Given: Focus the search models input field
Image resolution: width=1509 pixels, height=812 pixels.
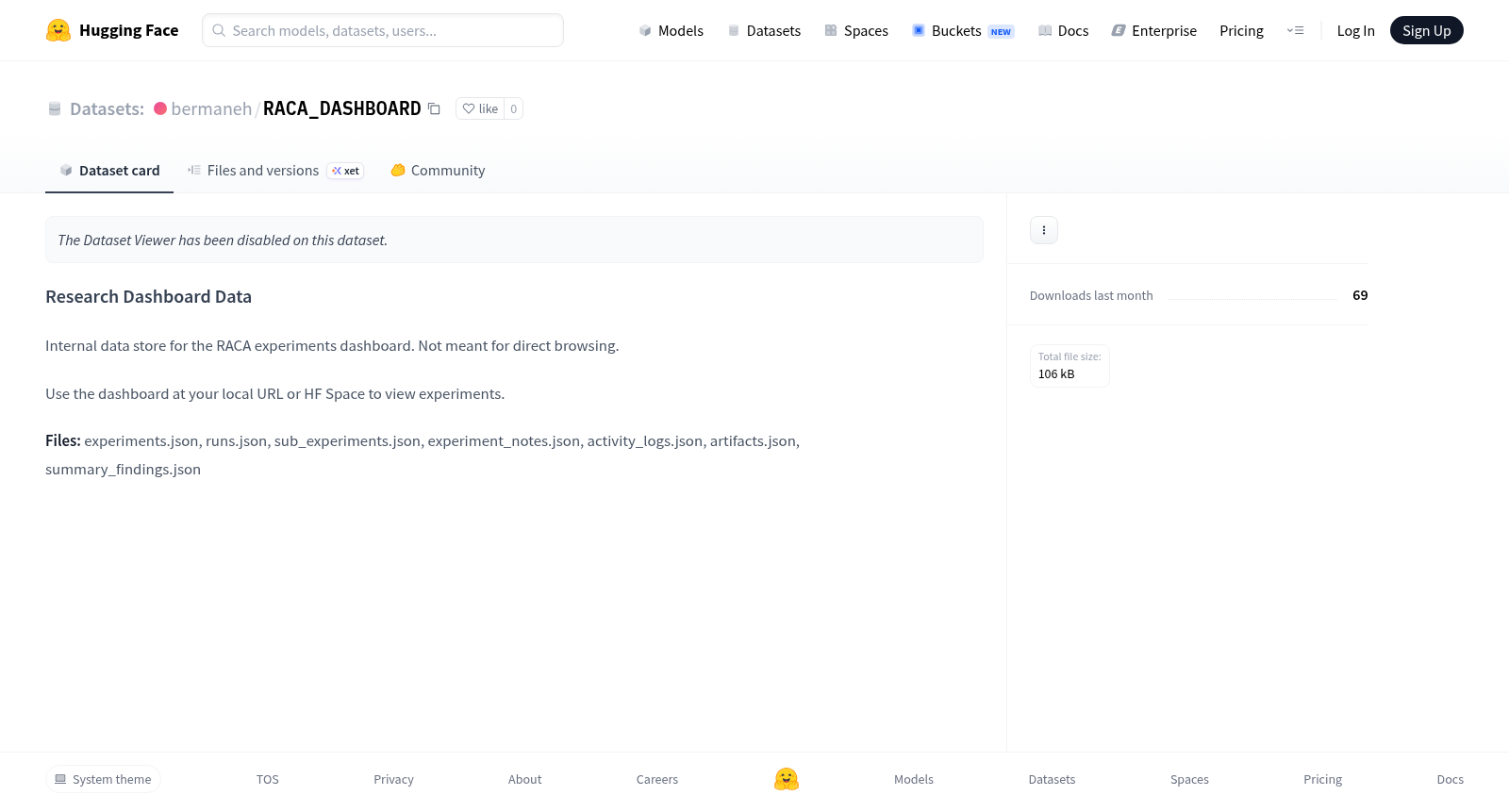Looking at the screenshot, I should click(383, 30).
